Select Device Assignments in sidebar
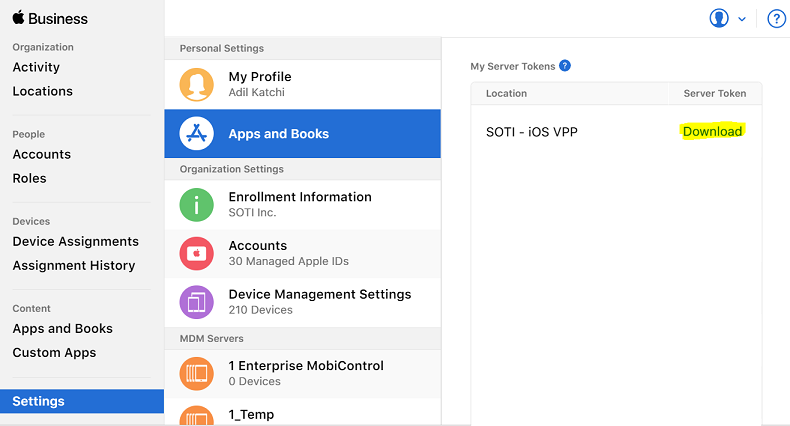Screen dimensions: 790x426 click(75, 241)
